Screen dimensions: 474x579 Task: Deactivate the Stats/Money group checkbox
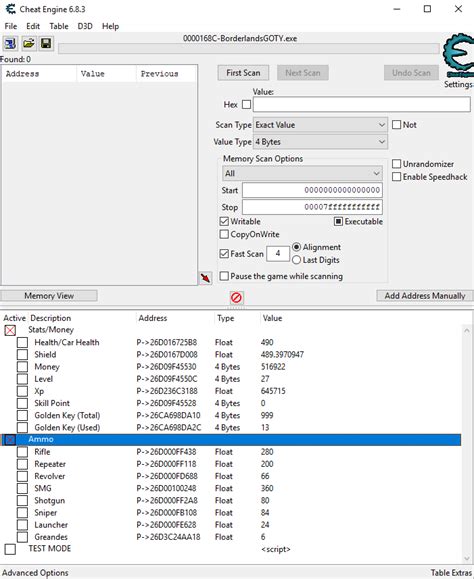coord(10,330)
